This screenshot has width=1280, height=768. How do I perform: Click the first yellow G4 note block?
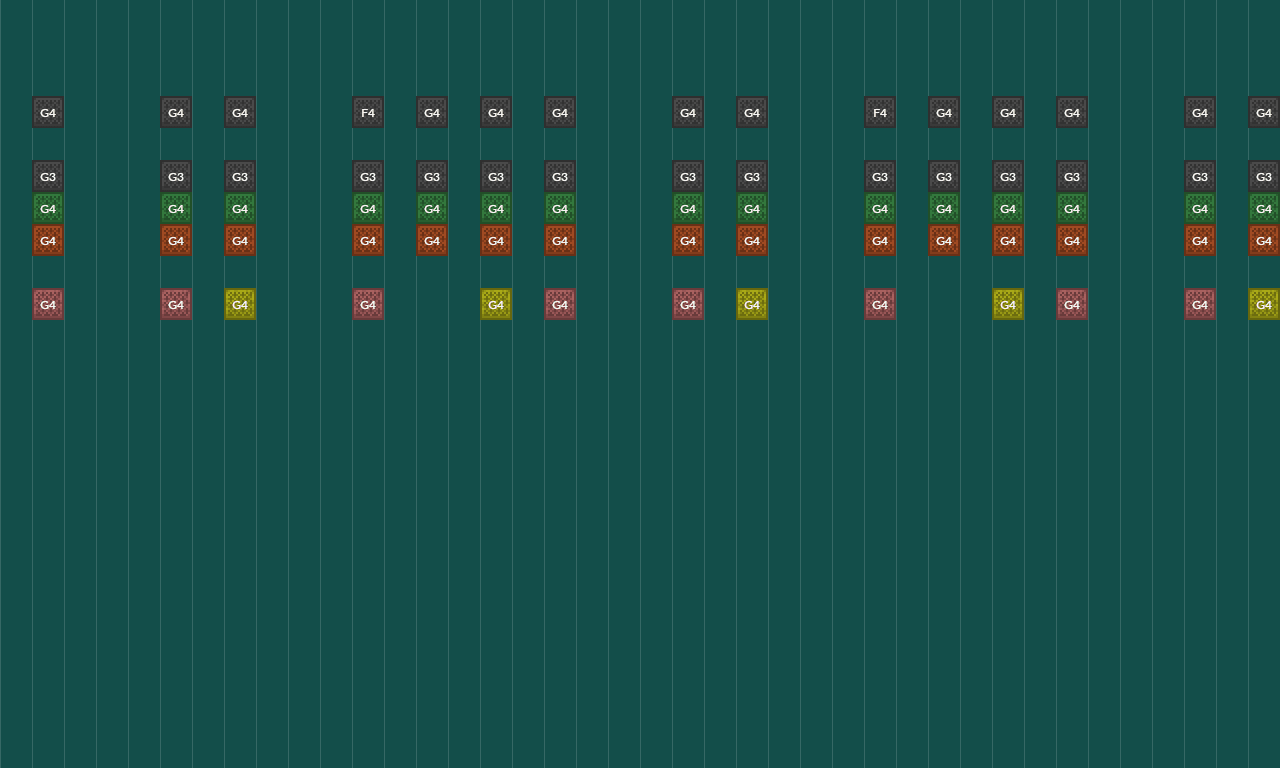pyautogui.click(x=240, y=304)
